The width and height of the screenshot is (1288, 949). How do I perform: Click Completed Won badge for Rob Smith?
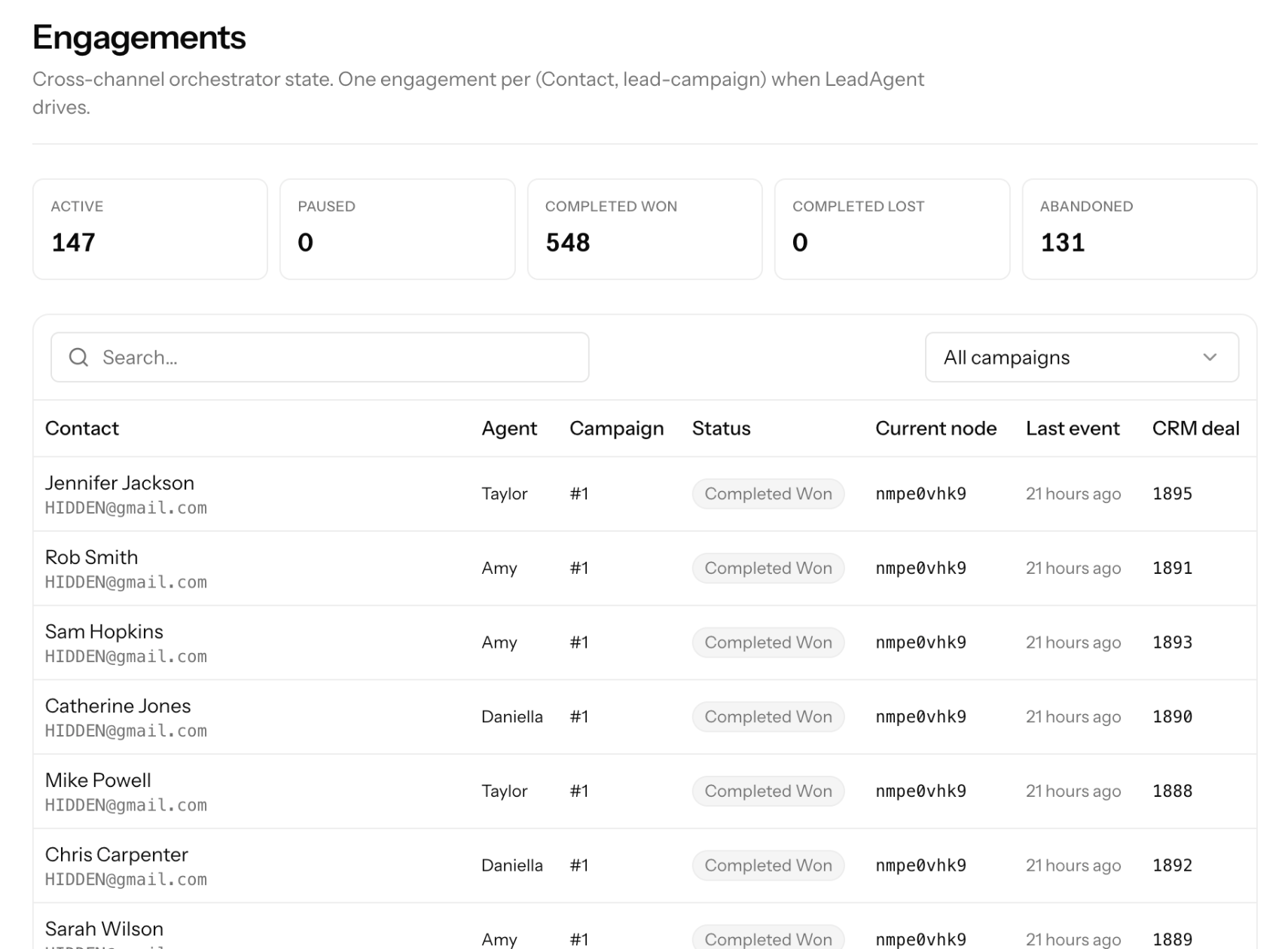(x=768, y=568)
